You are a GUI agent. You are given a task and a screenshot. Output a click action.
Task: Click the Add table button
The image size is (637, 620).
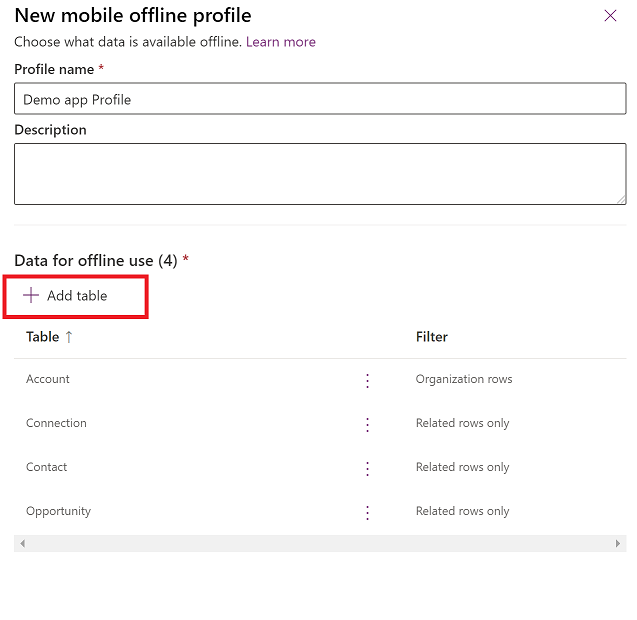click(76, 296)
